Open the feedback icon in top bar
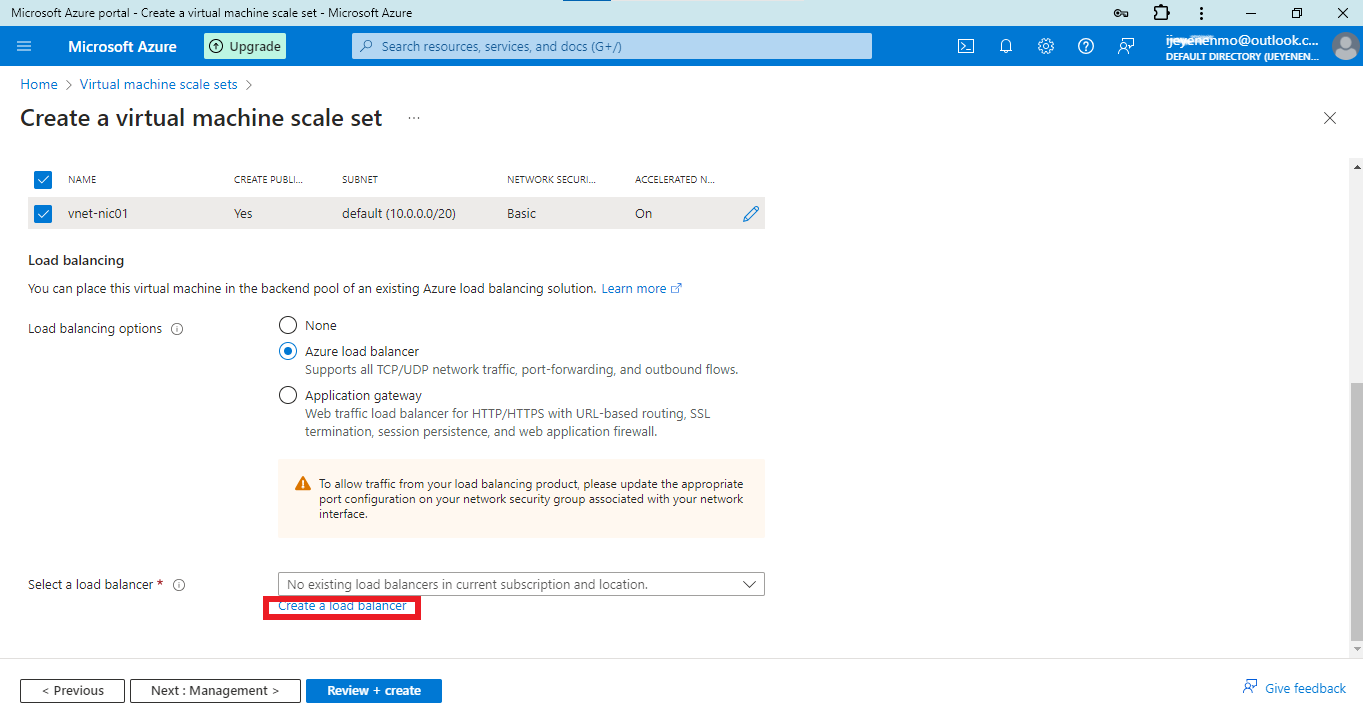Screen dimensions: 1363x727 [1126, 46]
